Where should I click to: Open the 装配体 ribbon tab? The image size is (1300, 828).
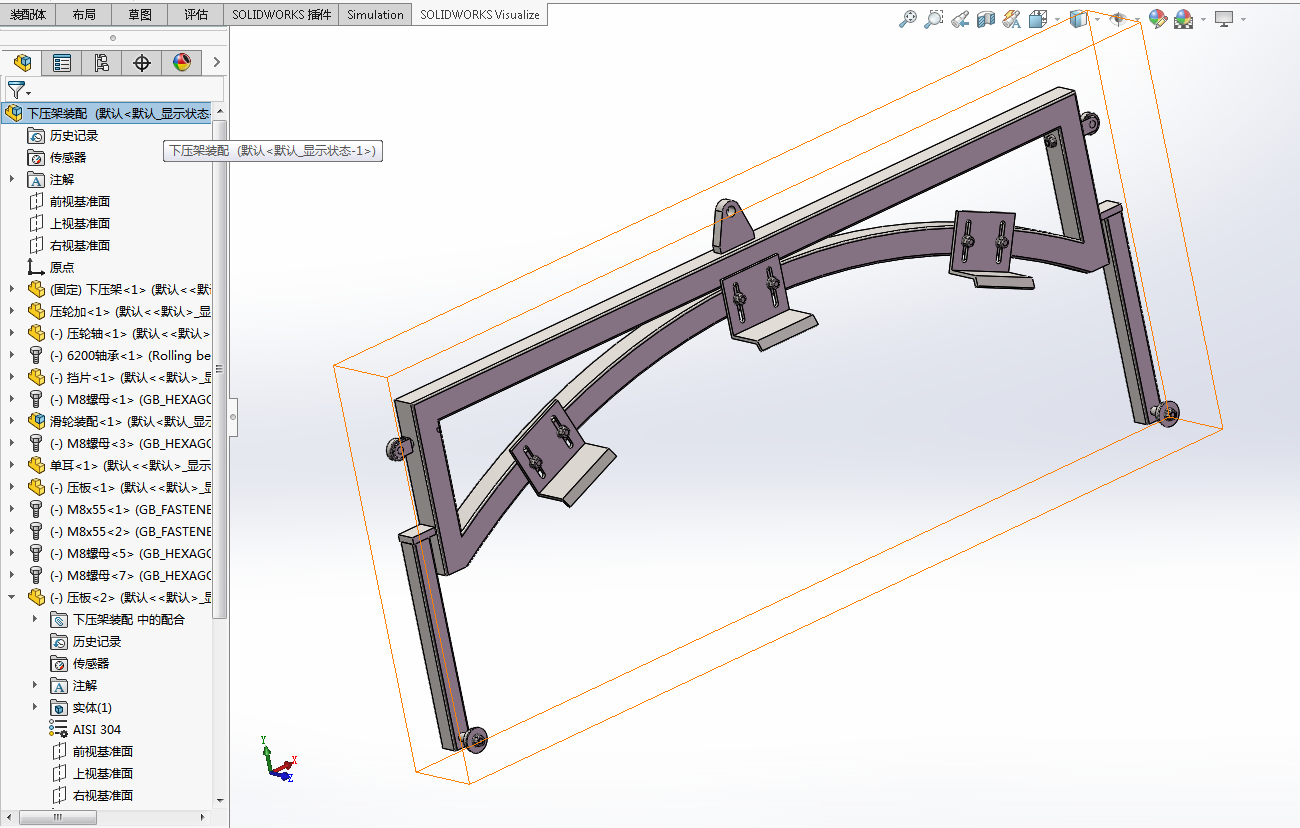(28, 15)
